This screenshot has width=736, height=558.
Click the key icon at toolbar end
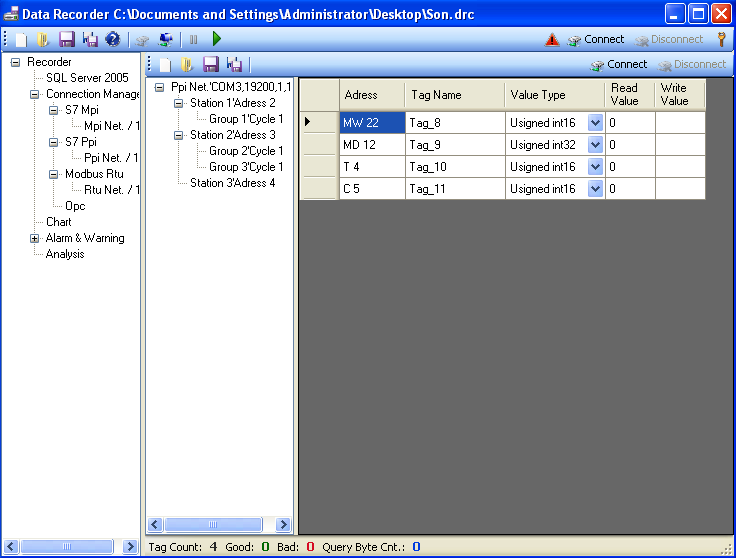(721, 39)
